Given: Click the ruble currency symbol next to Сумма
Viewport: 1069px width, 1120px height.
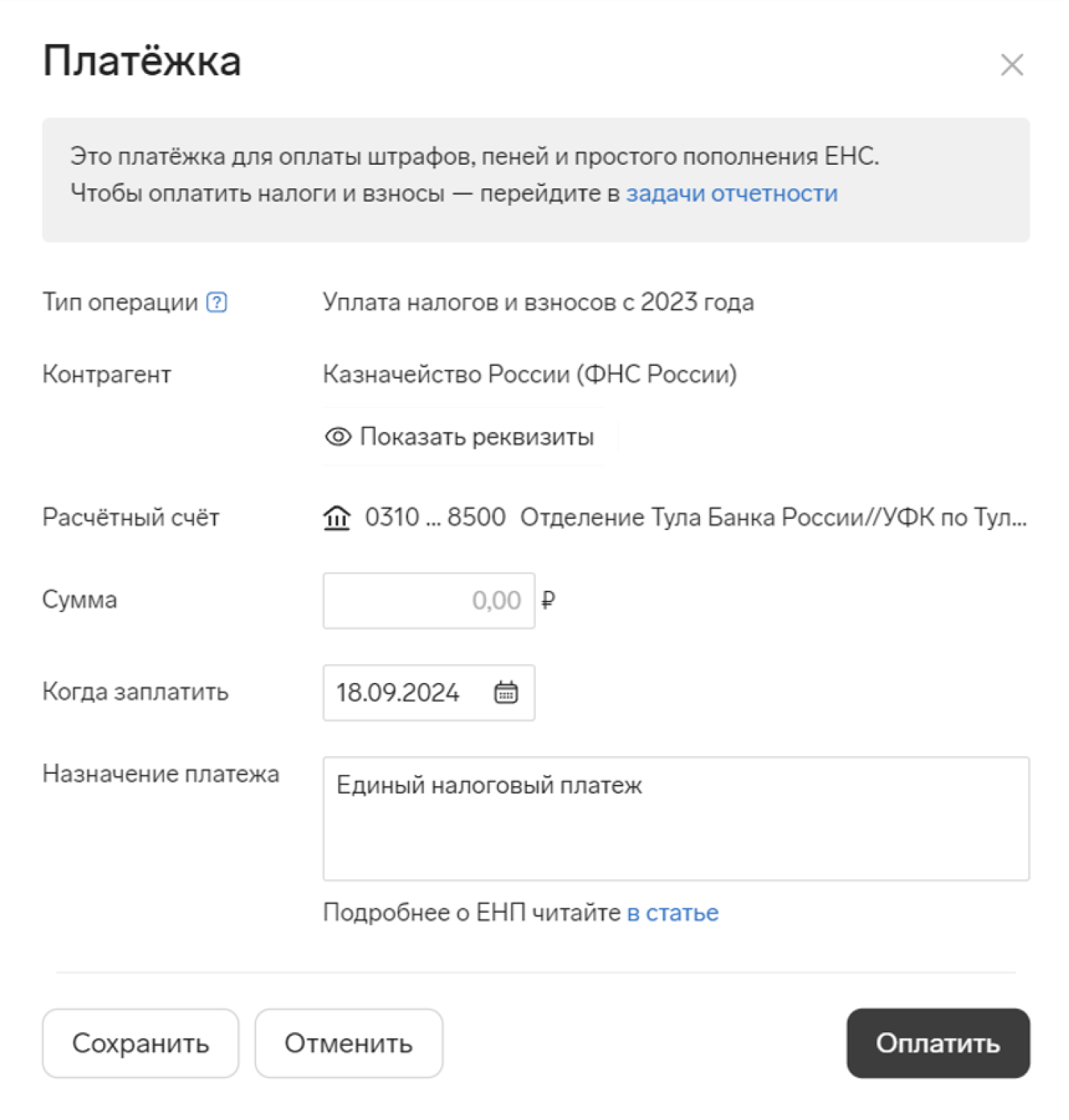Looking at the screenshot, I should 548,600.
